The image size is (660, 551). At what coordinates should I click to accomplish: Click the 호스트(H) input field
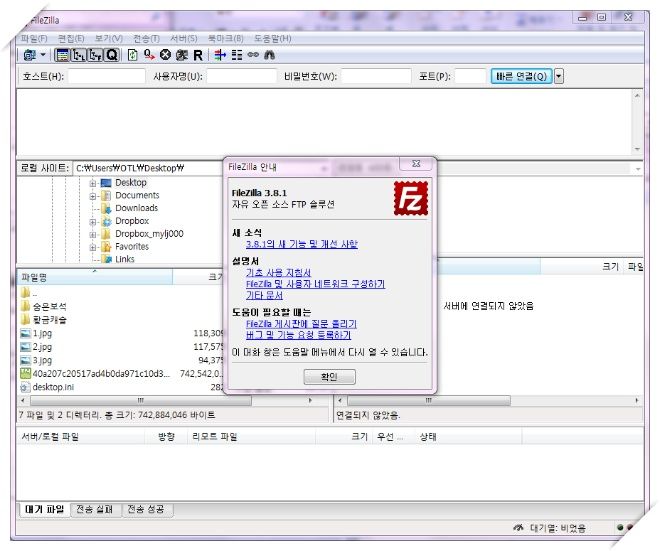tap(106, 76)
